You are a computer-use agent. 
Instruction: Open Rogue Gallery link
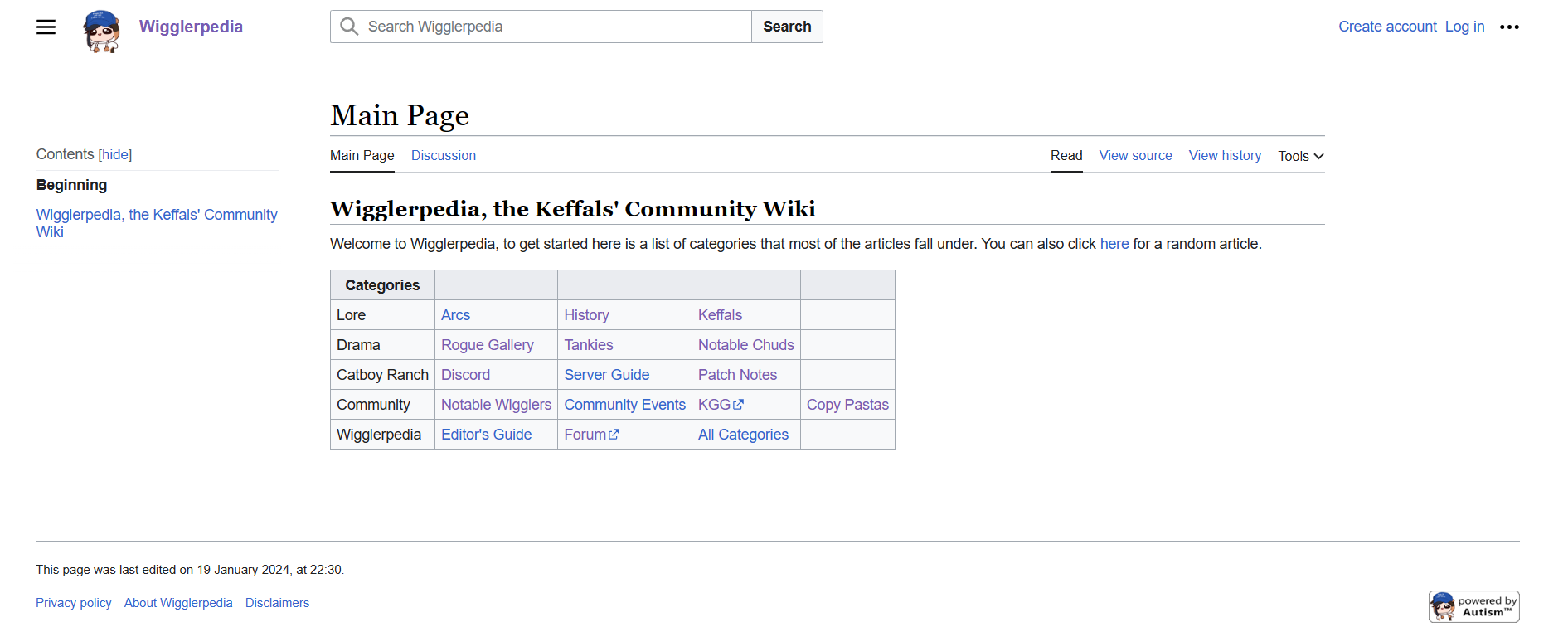[488, 345]
